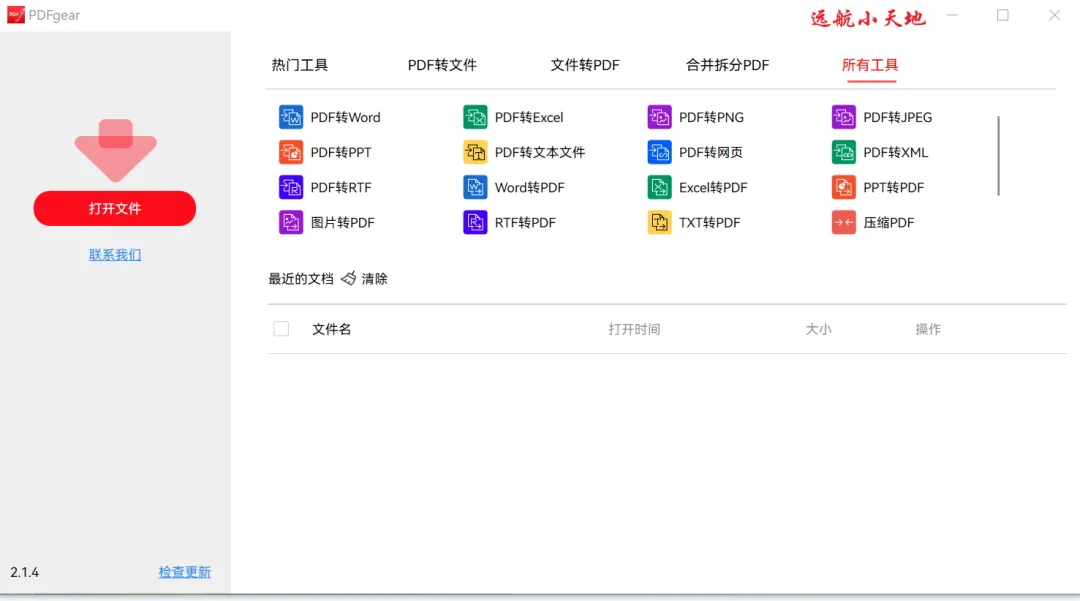Click the 压缩PDF tool icon
This screenshot has width=1080, height=601.
[x=844, y=222]
